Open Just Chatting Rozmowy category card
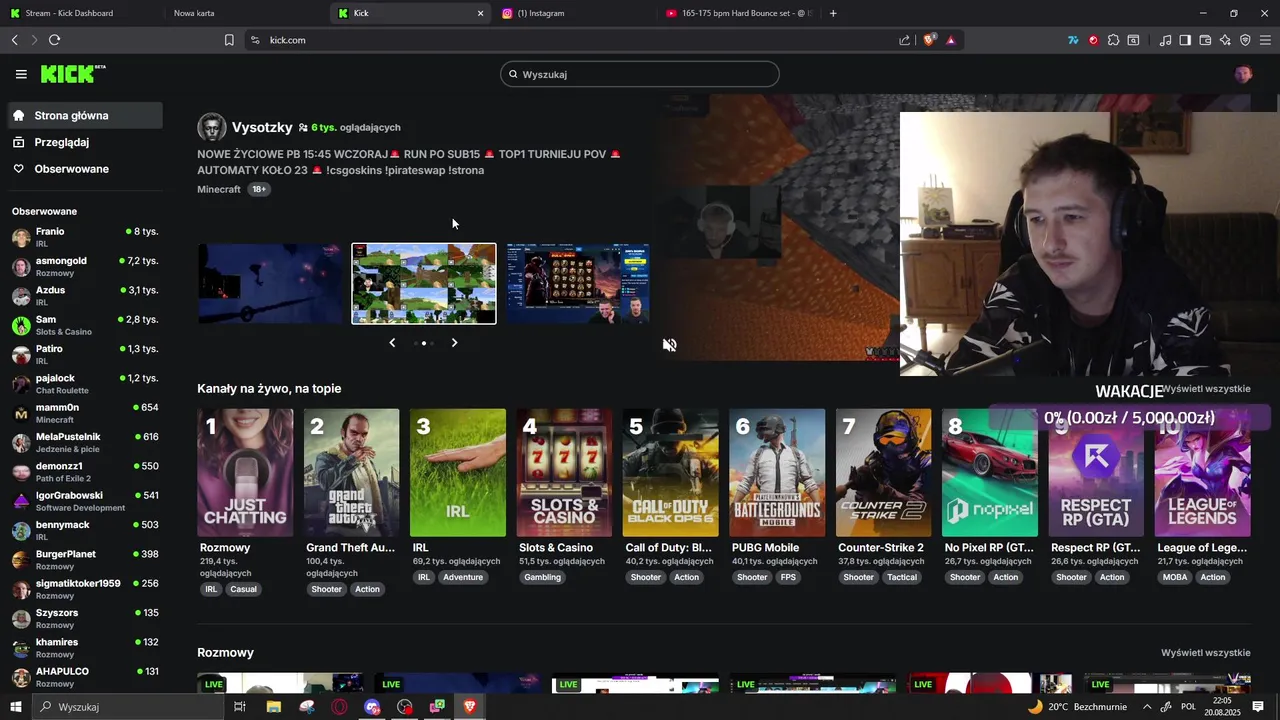The width and height of the screenshot is (1280, 720). click(245, 473)
